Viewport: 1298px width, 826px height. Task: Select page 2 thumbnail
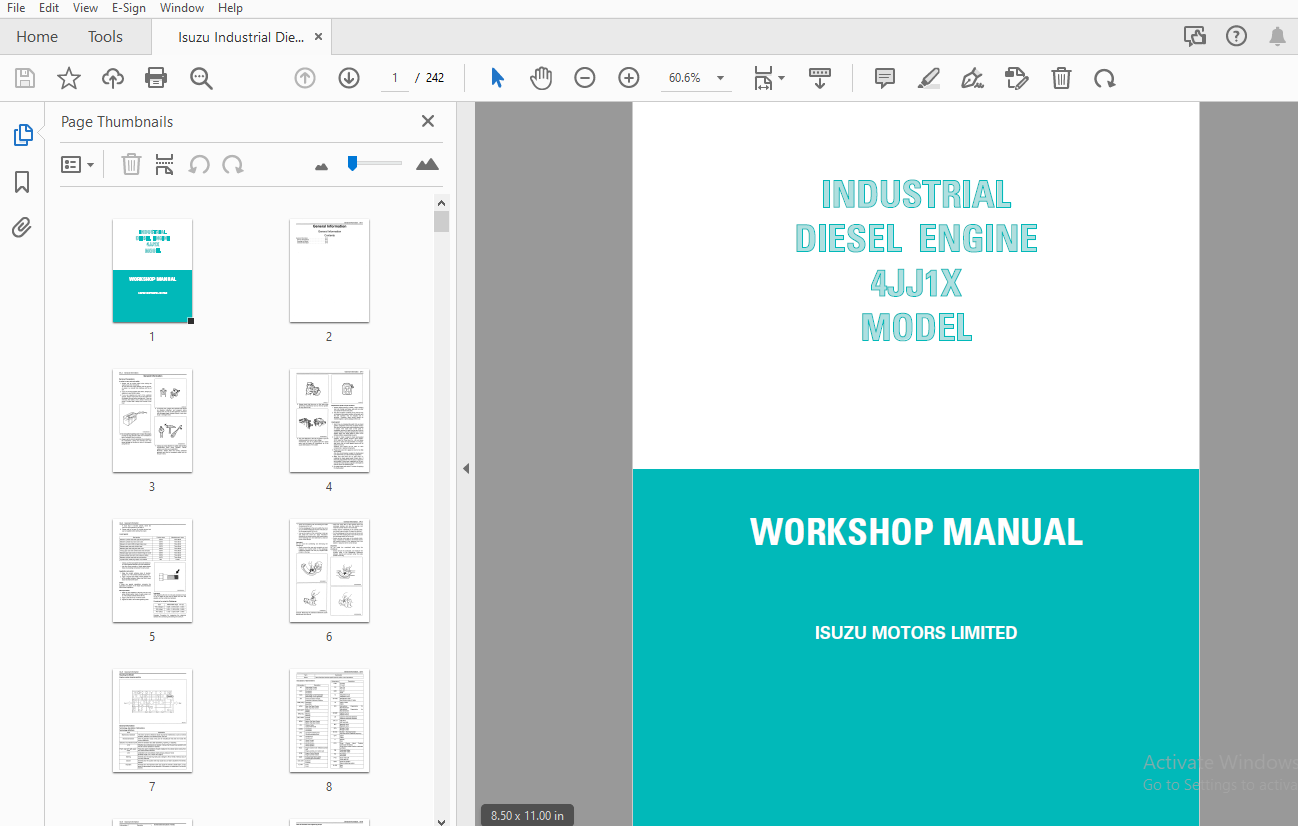(x=329, y=271)
